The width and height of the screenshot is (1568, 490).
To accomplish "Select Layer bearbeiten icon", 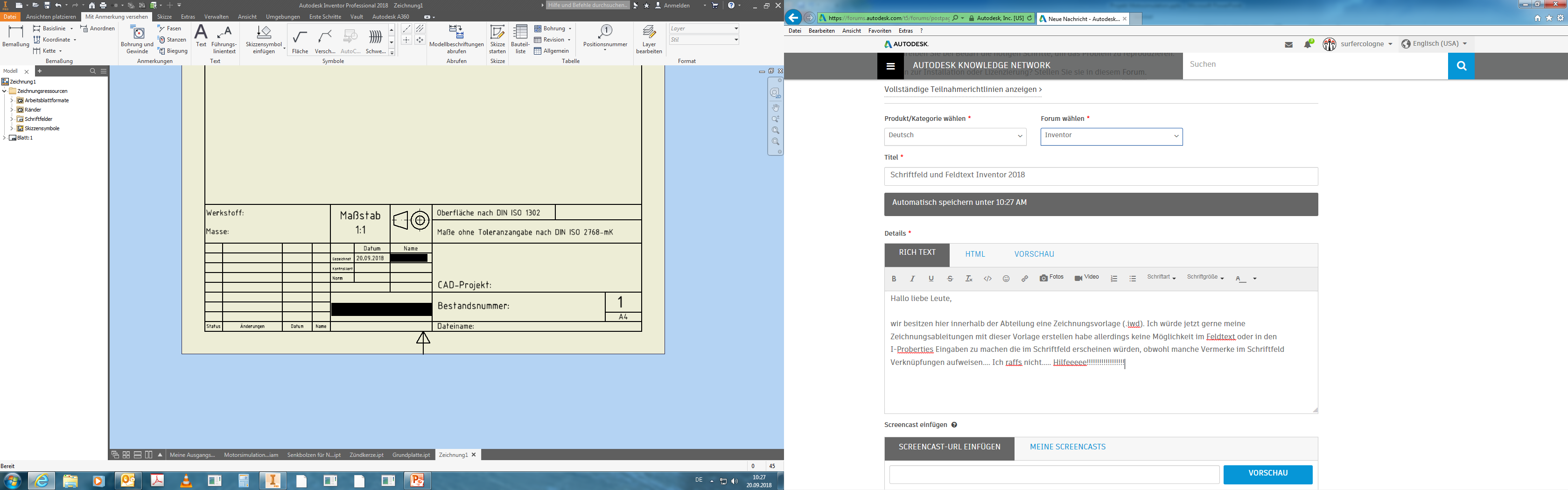I will [649, 39].
